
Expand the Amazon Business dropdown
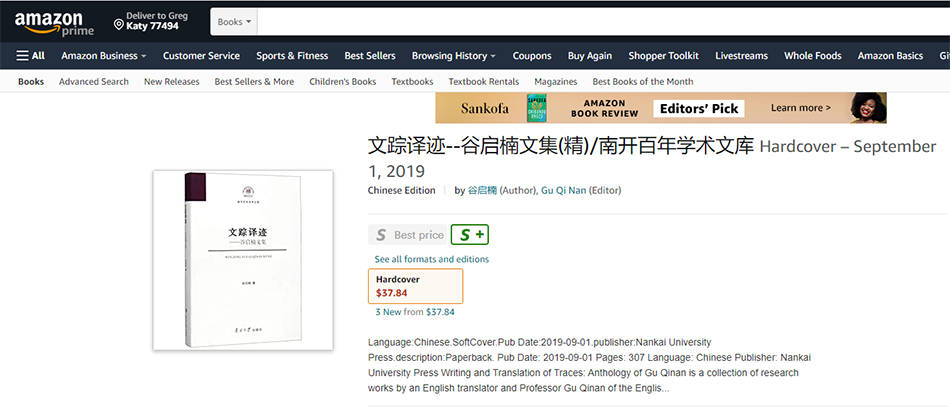pyautogui.click(x=104, y=56)
